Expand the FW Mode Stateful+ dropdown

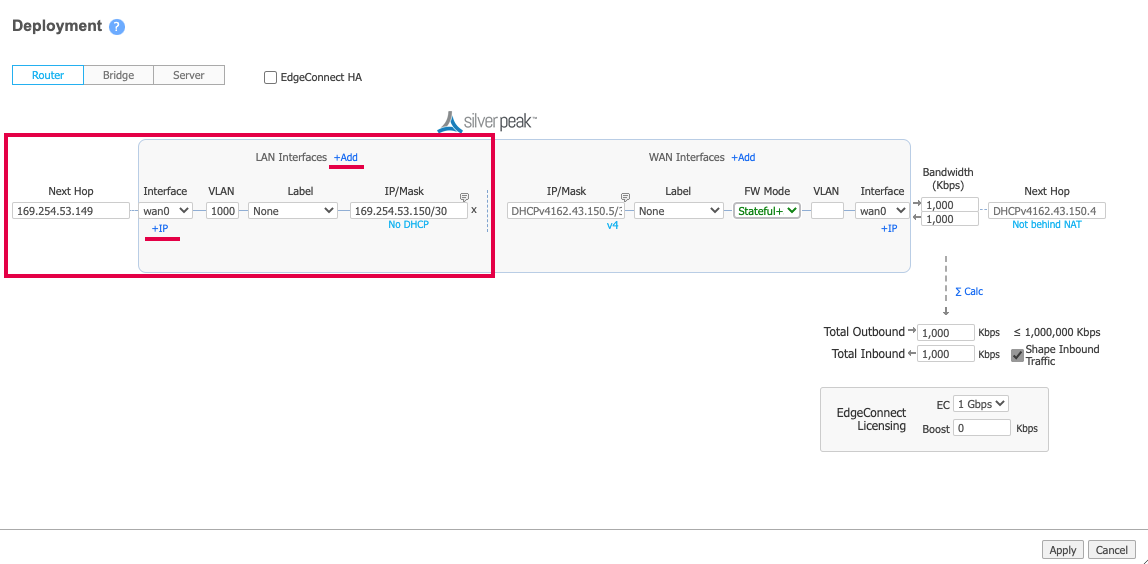click(767, 211)
